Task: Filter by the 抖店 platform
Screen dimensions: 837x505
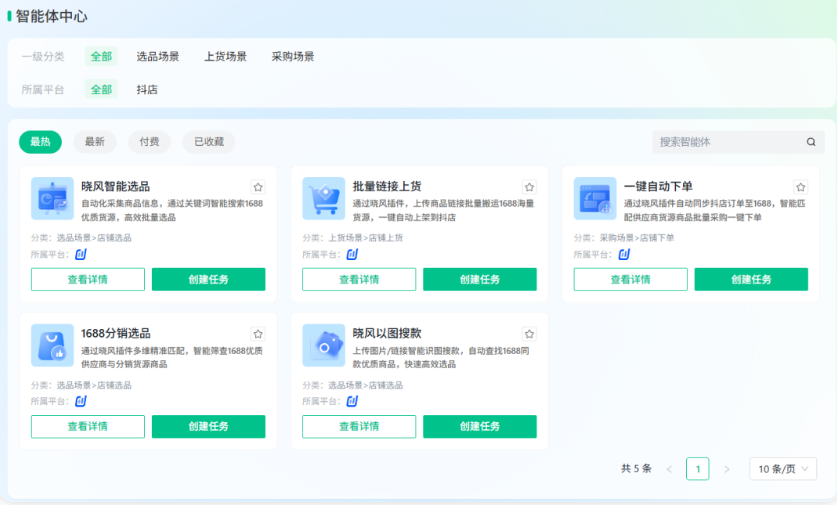Action: tap(147, 89)
